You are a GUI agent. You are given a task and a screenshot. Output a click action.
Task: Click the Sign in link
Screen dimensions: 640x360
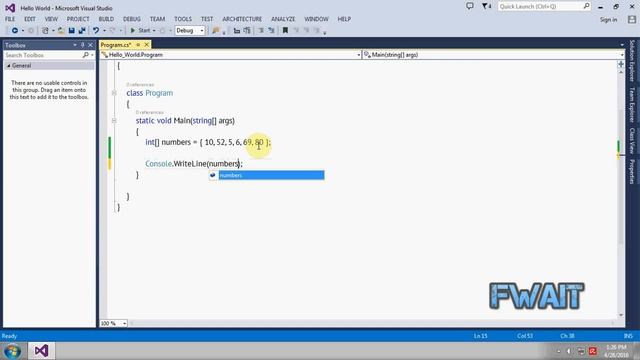tap(608, 20)
